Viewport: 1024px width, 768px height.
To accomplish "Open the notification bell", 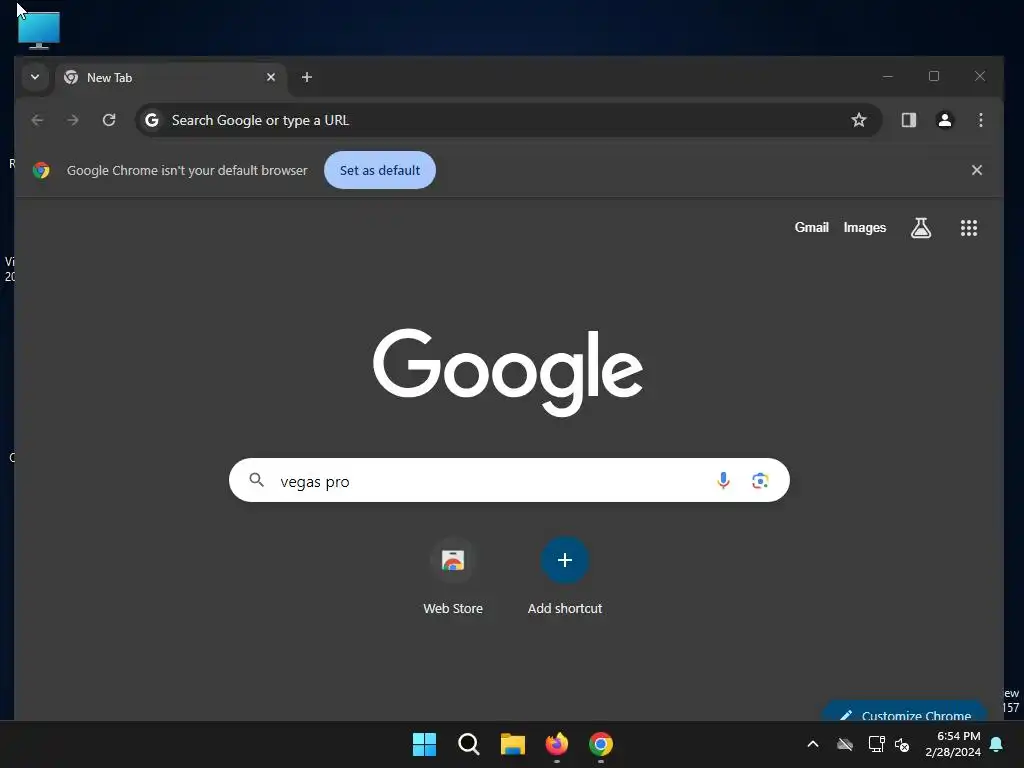I will tap(996, 744).
